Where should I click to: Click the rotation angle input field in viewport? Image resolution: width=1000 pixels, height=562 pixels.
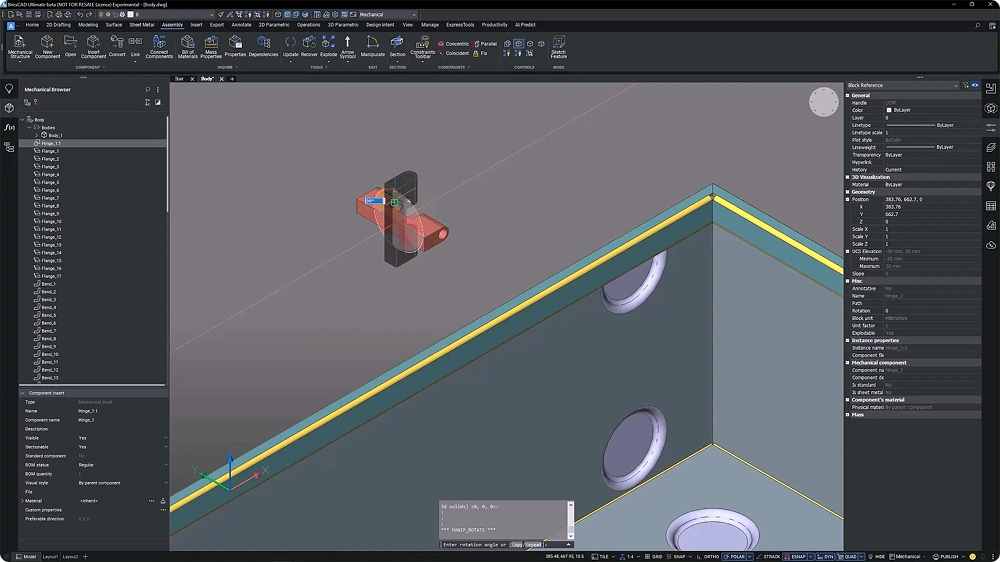point(374,201)
